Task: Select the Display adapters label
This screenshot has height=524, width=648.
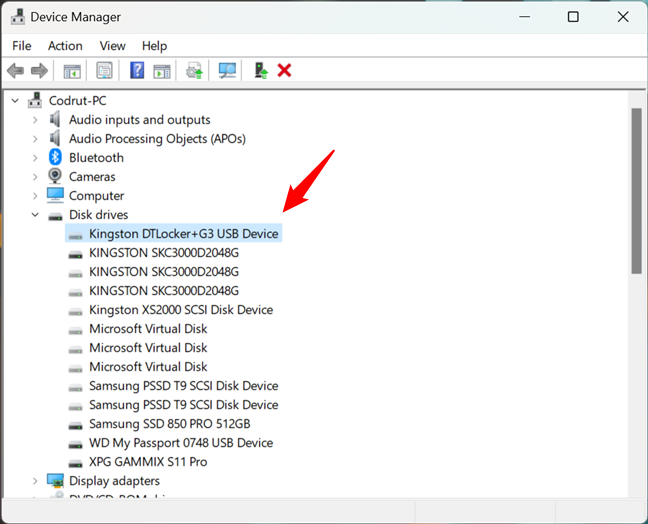Action: (114, 481)
